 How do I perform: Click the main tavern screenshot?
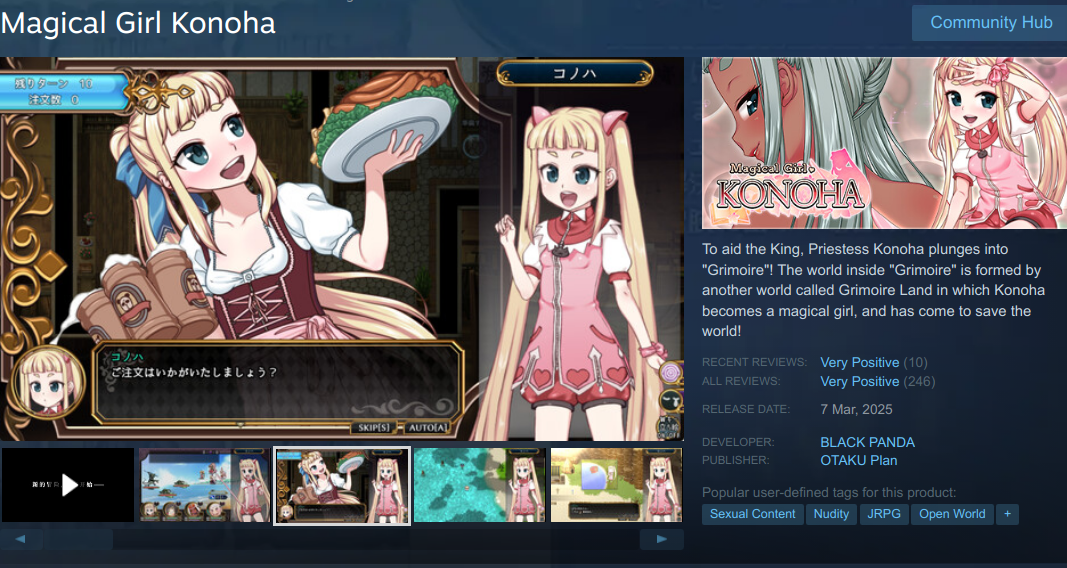point(342,249)
